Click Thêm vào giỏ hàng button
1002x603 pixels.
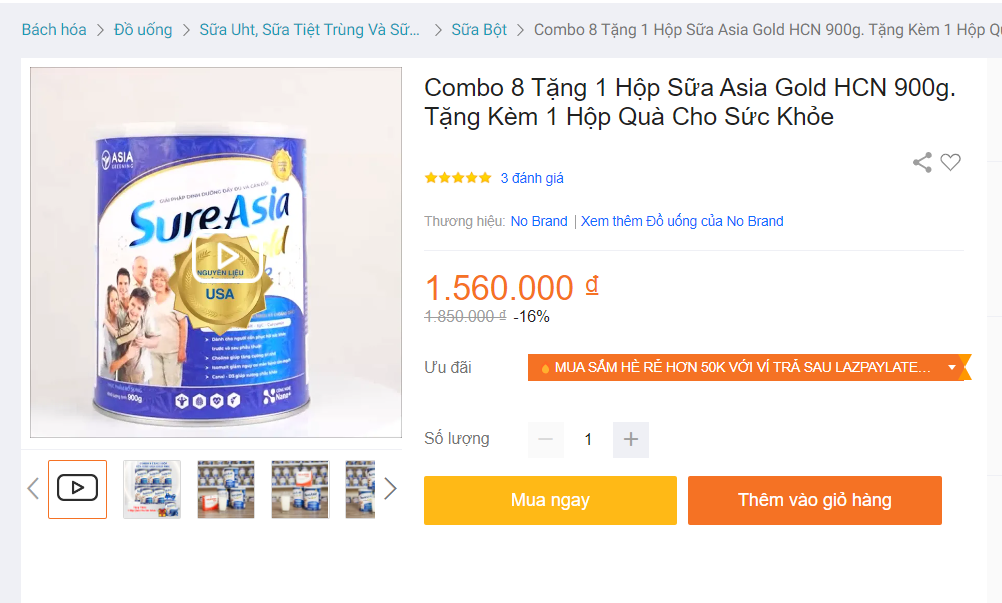814,500
